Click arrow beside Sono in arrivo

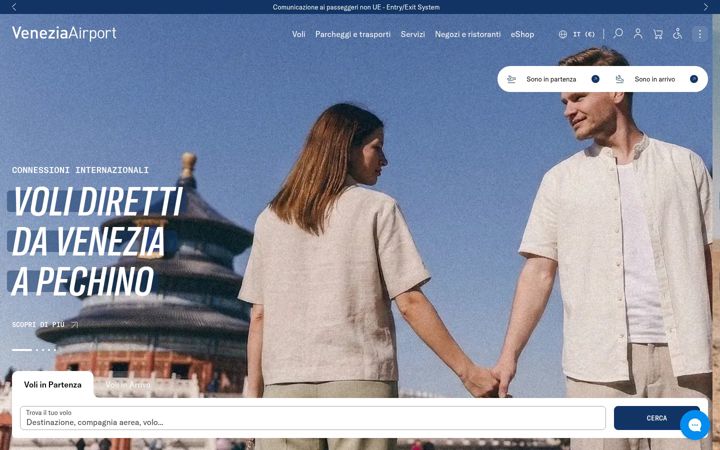click(x=694, y=79)
